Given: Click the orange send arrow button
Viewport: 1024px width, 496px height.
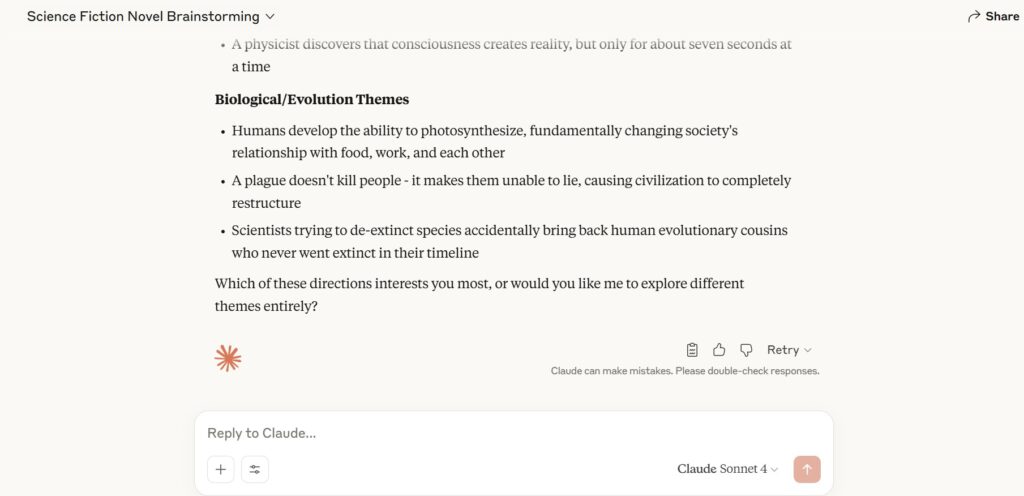Looking at the screenshot, I should coord(807,469).
